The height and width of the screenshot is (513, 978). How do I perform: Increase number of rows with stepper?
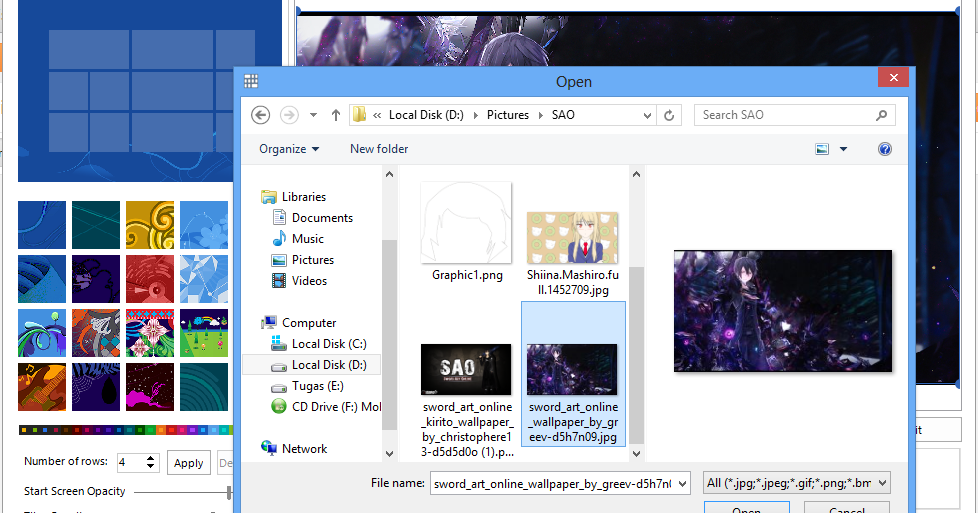pyautogui.click(x=150, y=458)
